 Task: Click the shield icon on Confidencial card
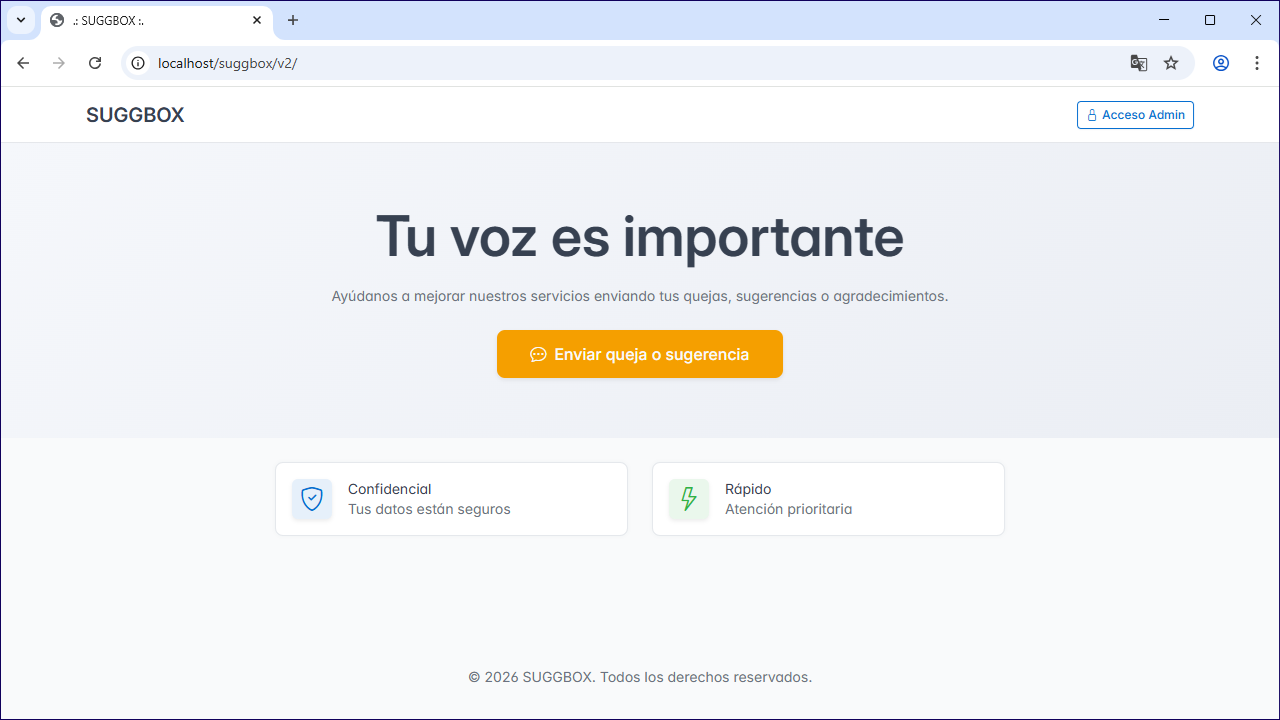312,499
